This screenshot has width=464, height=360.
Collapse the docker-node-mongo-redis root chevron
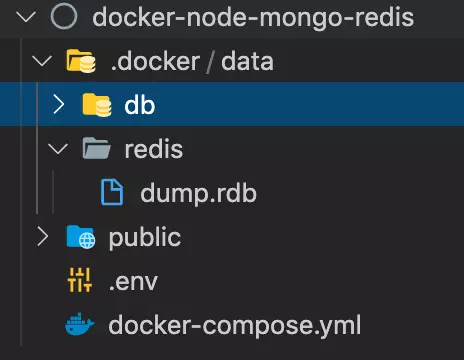coord(26,17)
